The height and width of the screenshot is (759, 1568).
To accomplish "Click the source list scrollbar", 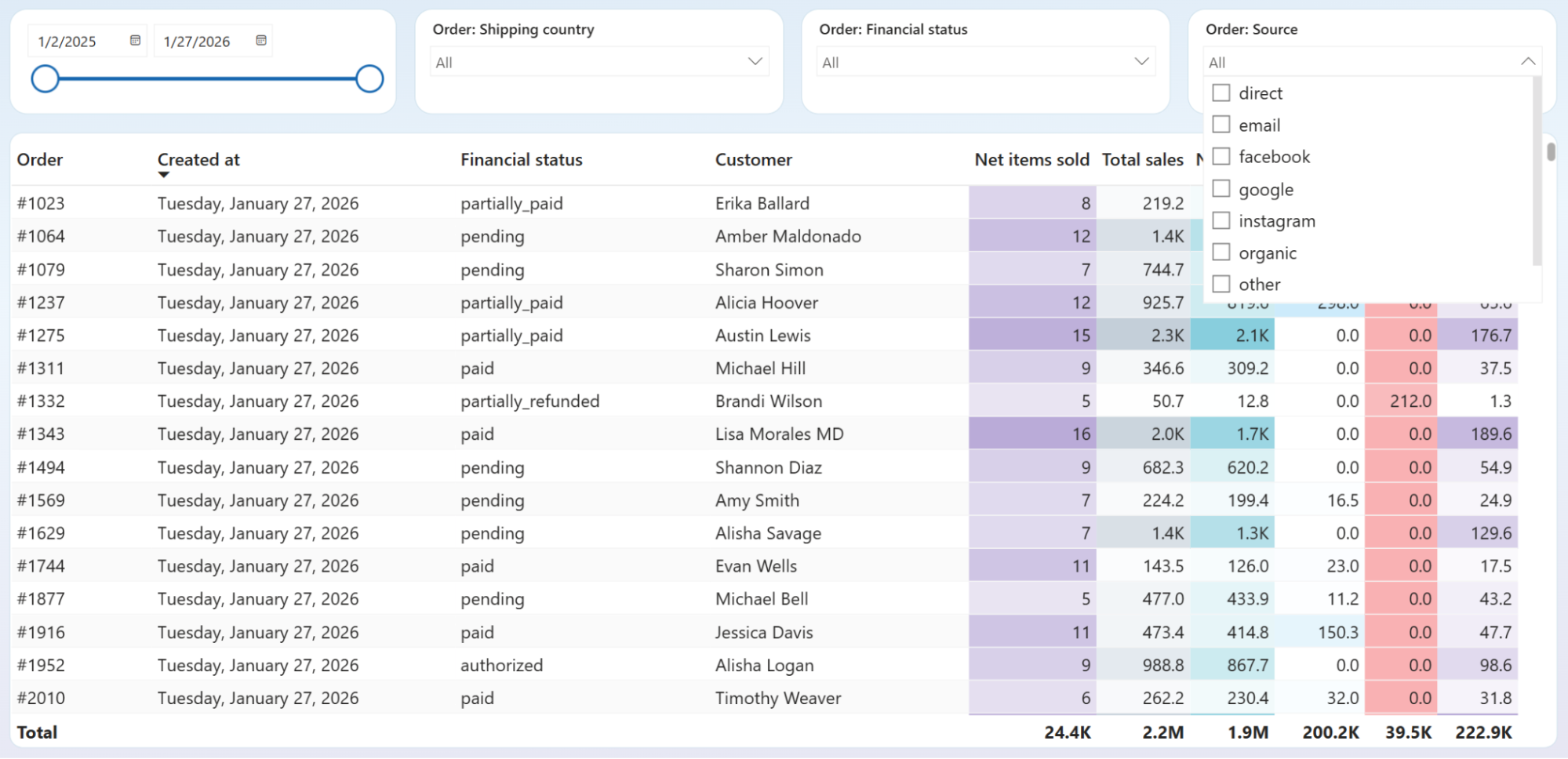I will pyautogui.click(x=1537, y=171).
